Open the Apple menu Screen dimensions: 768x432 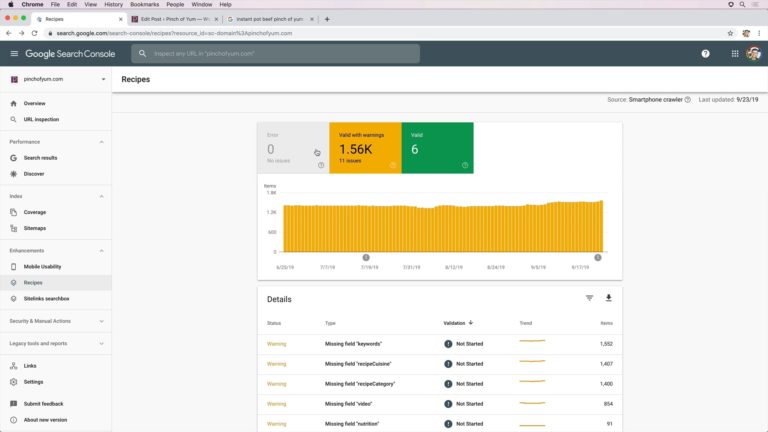[11, 4]
